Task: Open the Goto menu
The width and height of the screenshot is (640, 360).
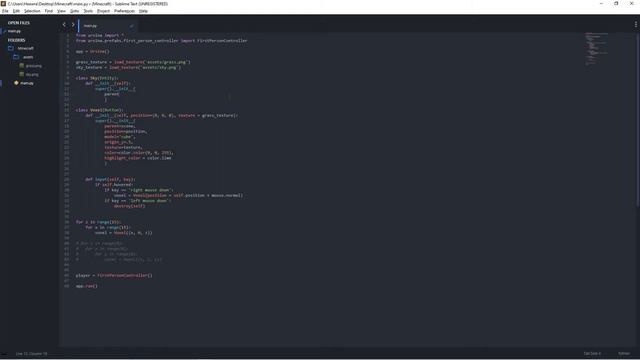Action: click(74, 11)
